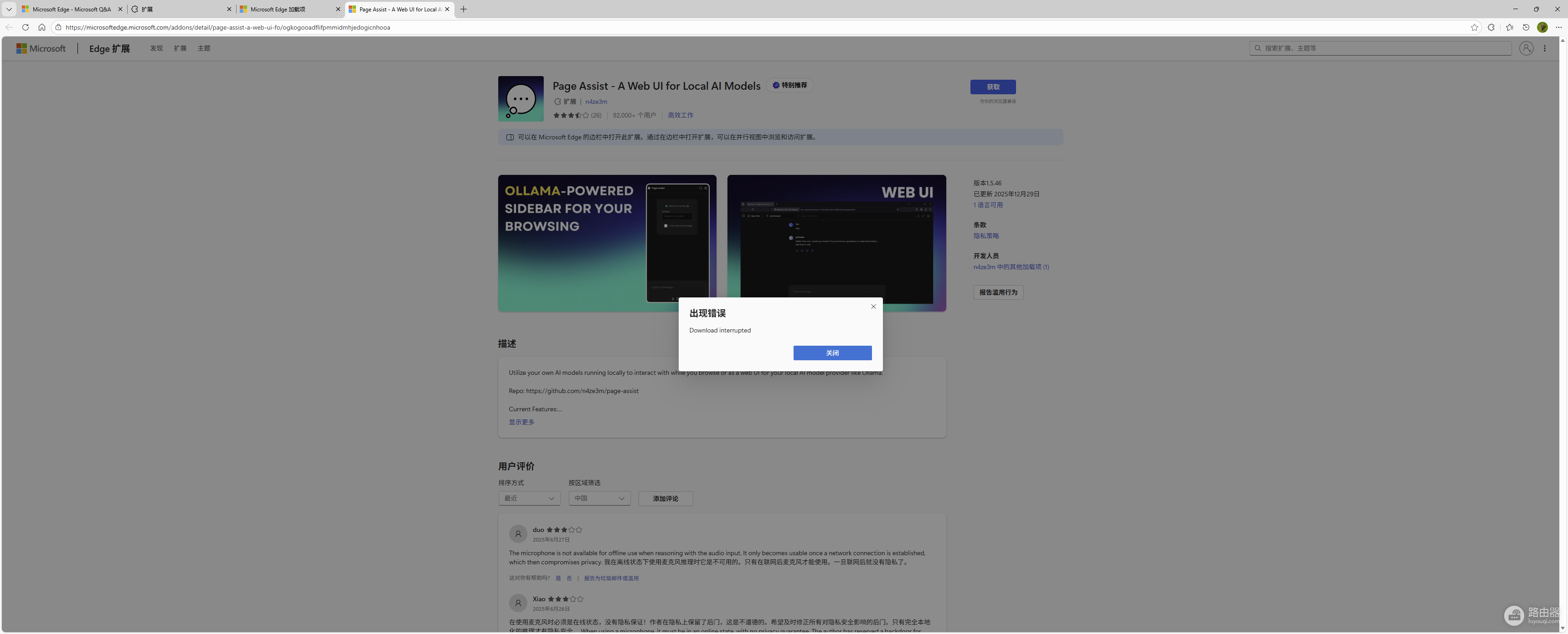Viewport: 1568px width, 634px height.
Task: Open the tab search dropdown arrow
Action: 9,9
